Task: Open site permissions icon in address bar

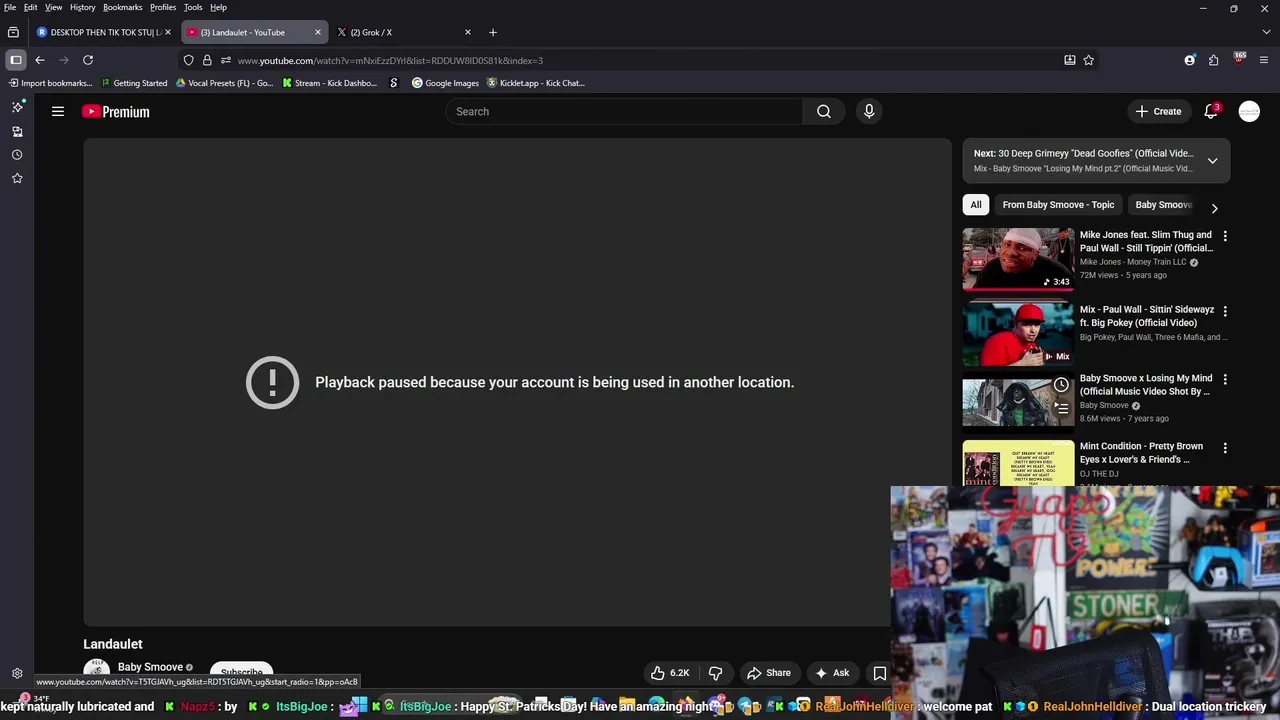Action: 225,60
